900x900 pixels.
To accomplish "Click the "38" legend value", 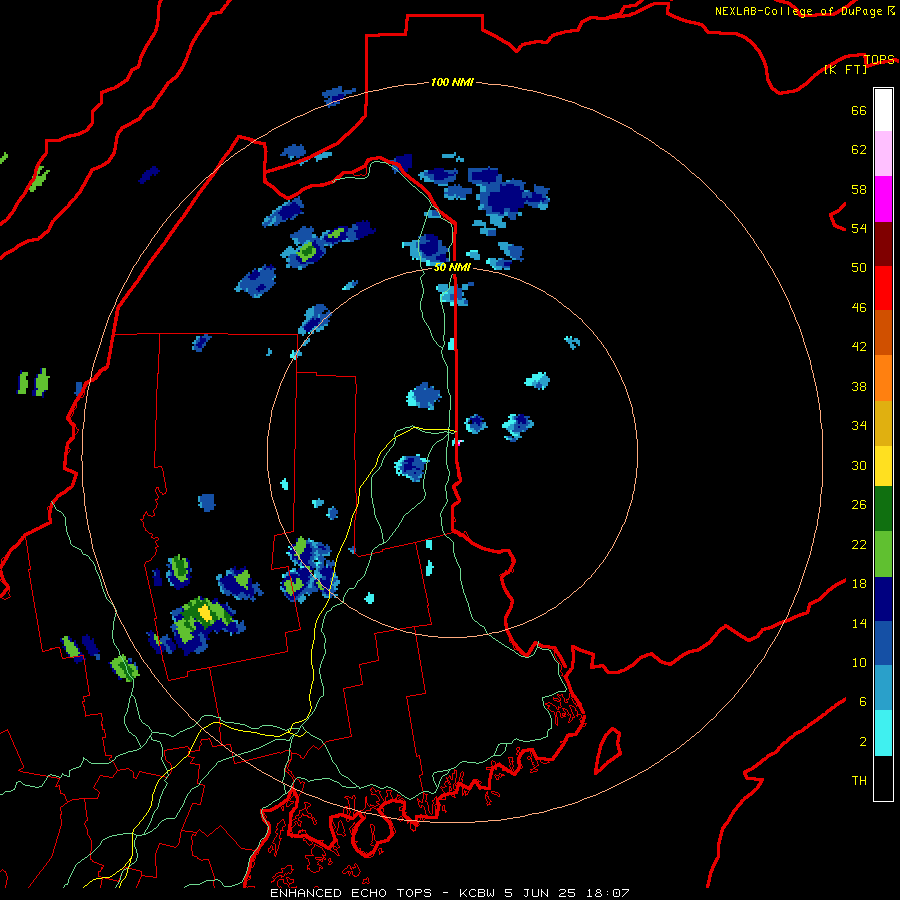I will pos(859,386).
